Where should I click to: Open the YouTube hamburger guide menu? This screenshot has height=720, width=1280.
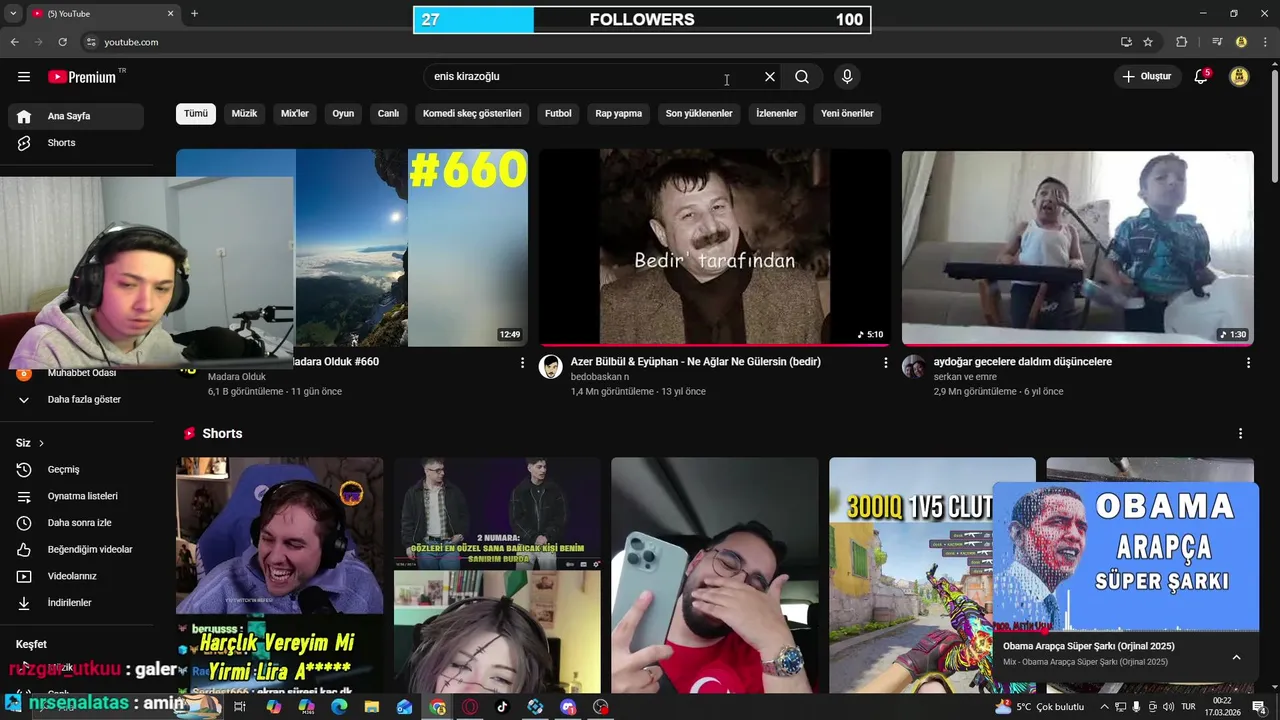[24, 77]
